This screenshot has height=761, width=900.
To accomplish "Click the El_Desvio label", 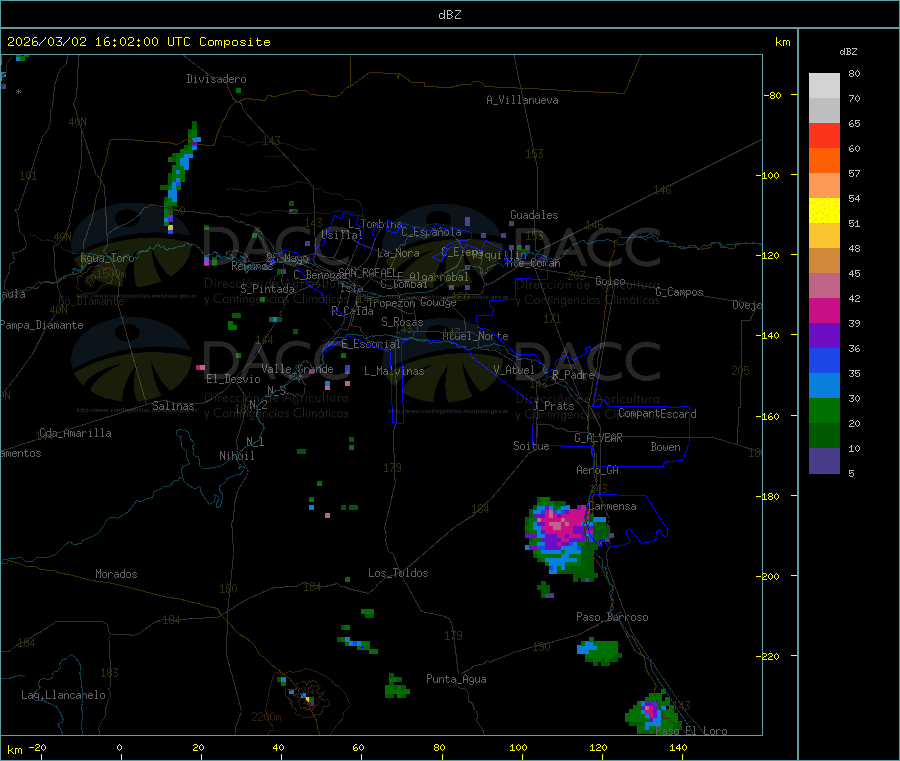I will (233, 379).
